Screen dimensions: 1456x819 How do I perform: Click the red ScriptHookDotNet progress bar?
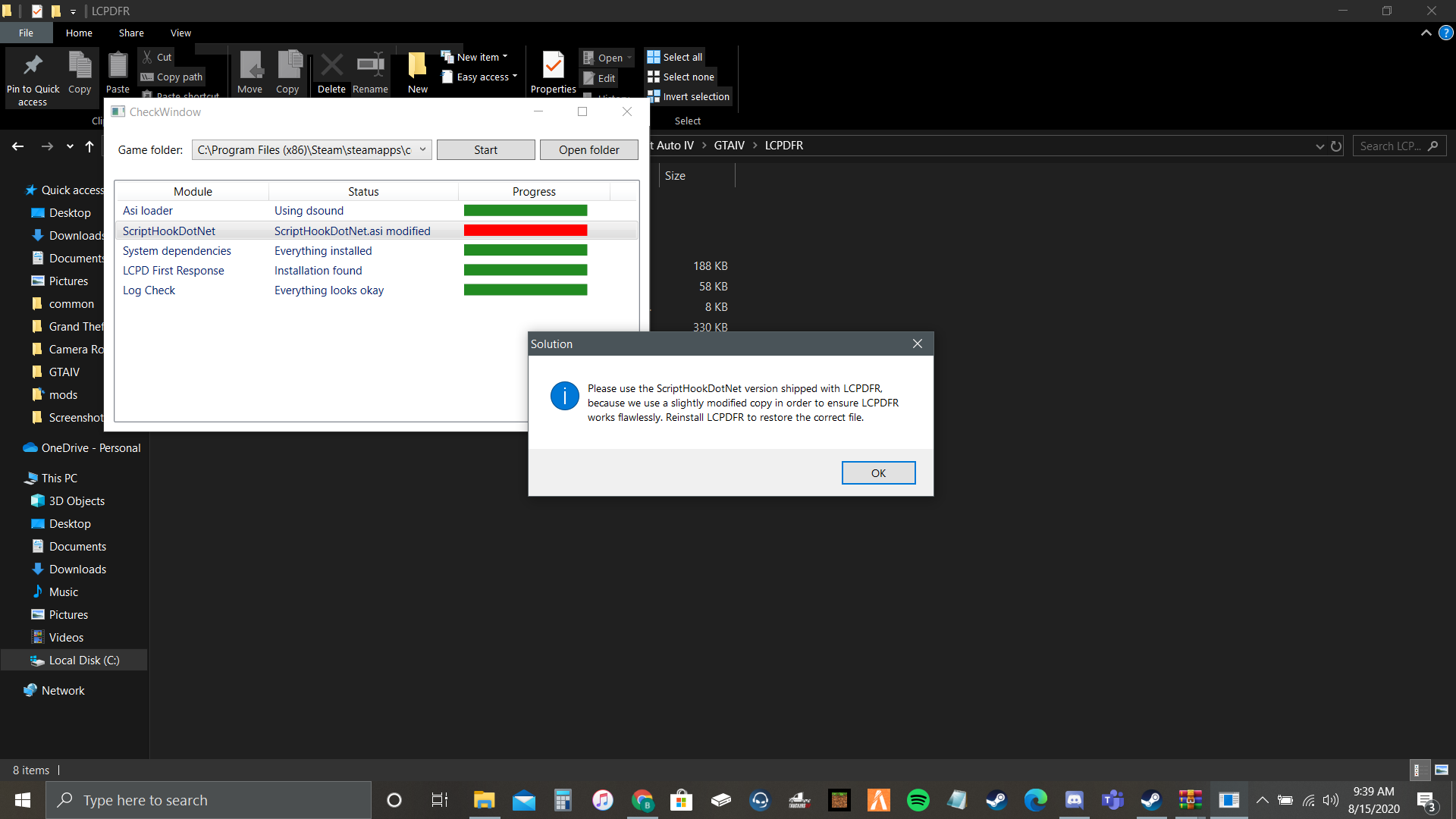coord(525,231)
